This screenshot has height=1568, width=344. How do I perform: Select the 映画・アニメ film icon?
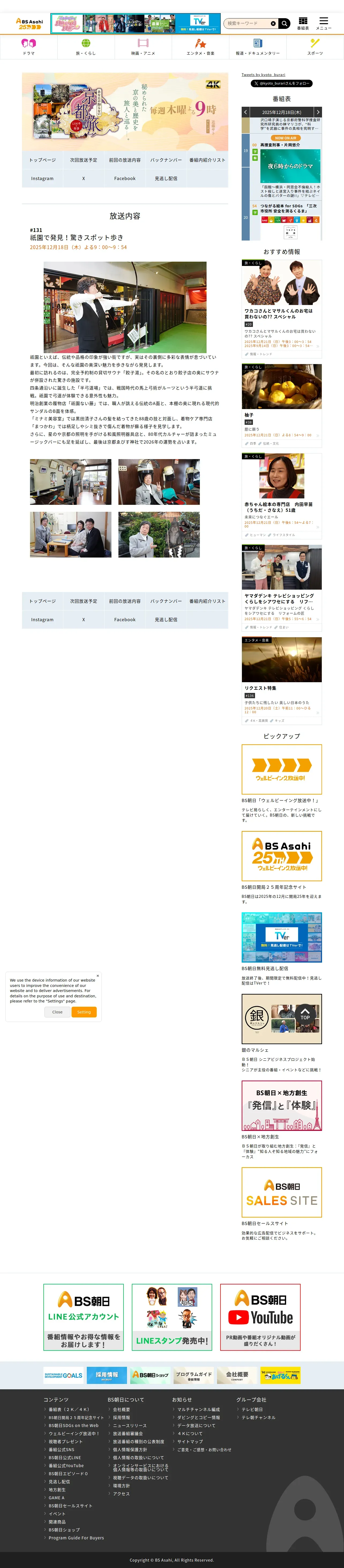[143, 43]
